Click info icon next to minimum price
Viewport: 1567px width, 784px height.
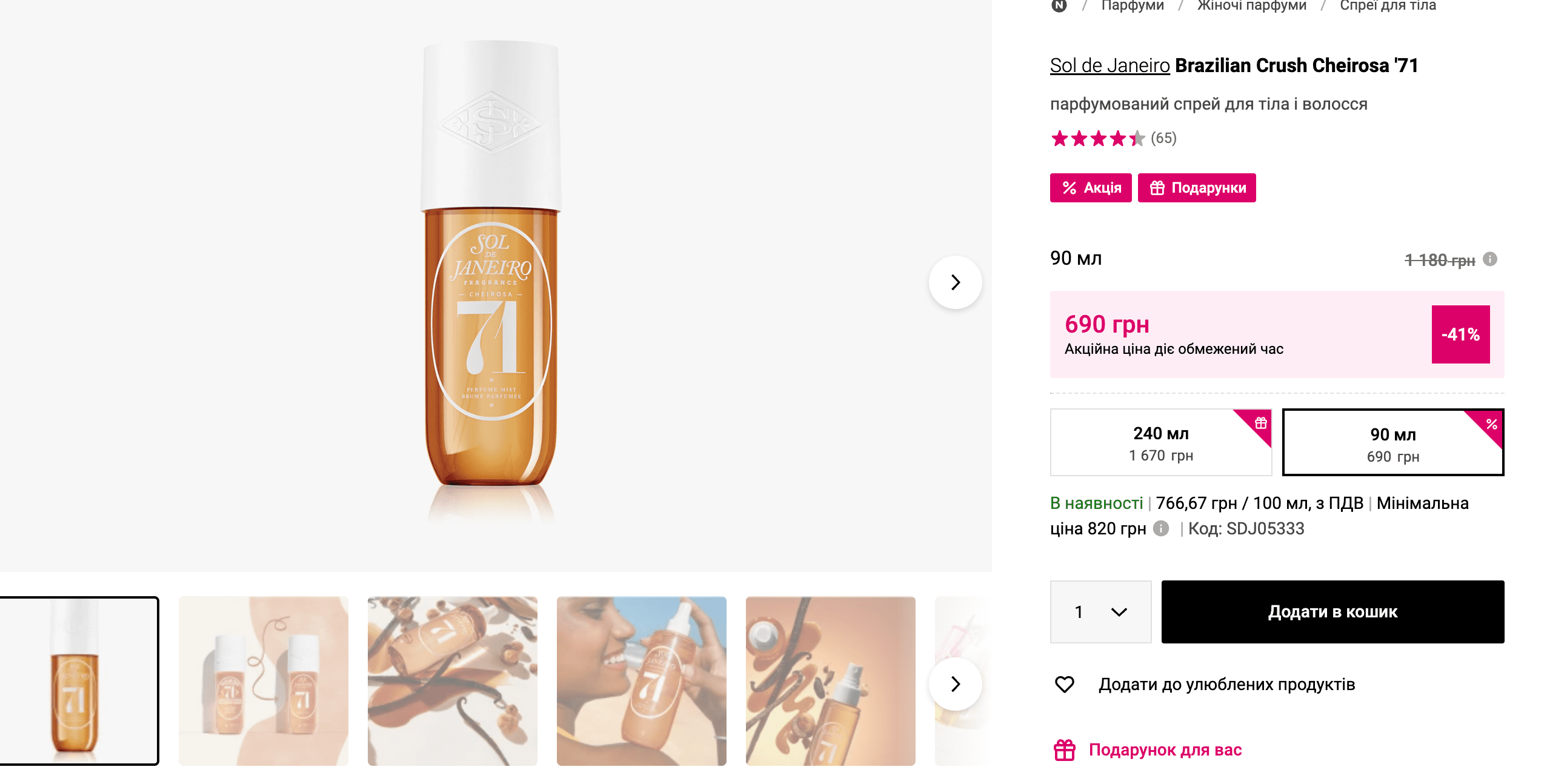tap(1160, 528)
